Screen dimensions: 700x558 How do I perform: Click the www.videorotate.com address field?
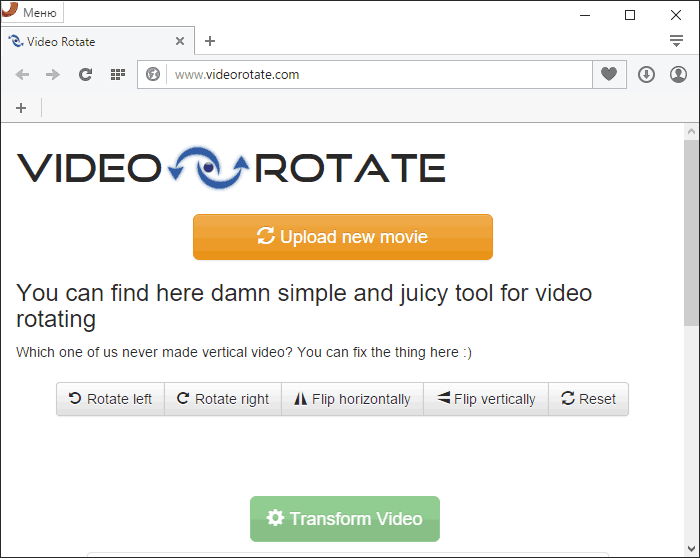[380, 75]
